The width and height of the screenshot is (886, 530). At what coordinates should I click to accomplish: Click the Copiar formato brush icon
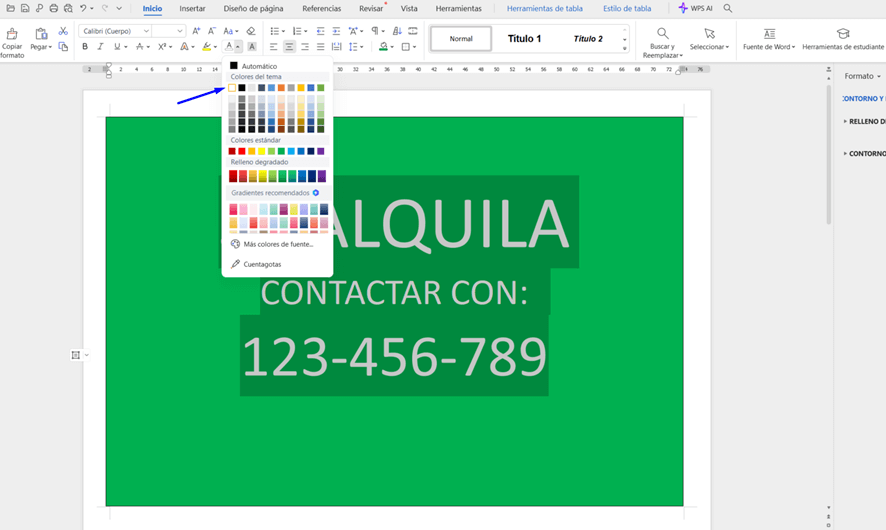[11, 34]
